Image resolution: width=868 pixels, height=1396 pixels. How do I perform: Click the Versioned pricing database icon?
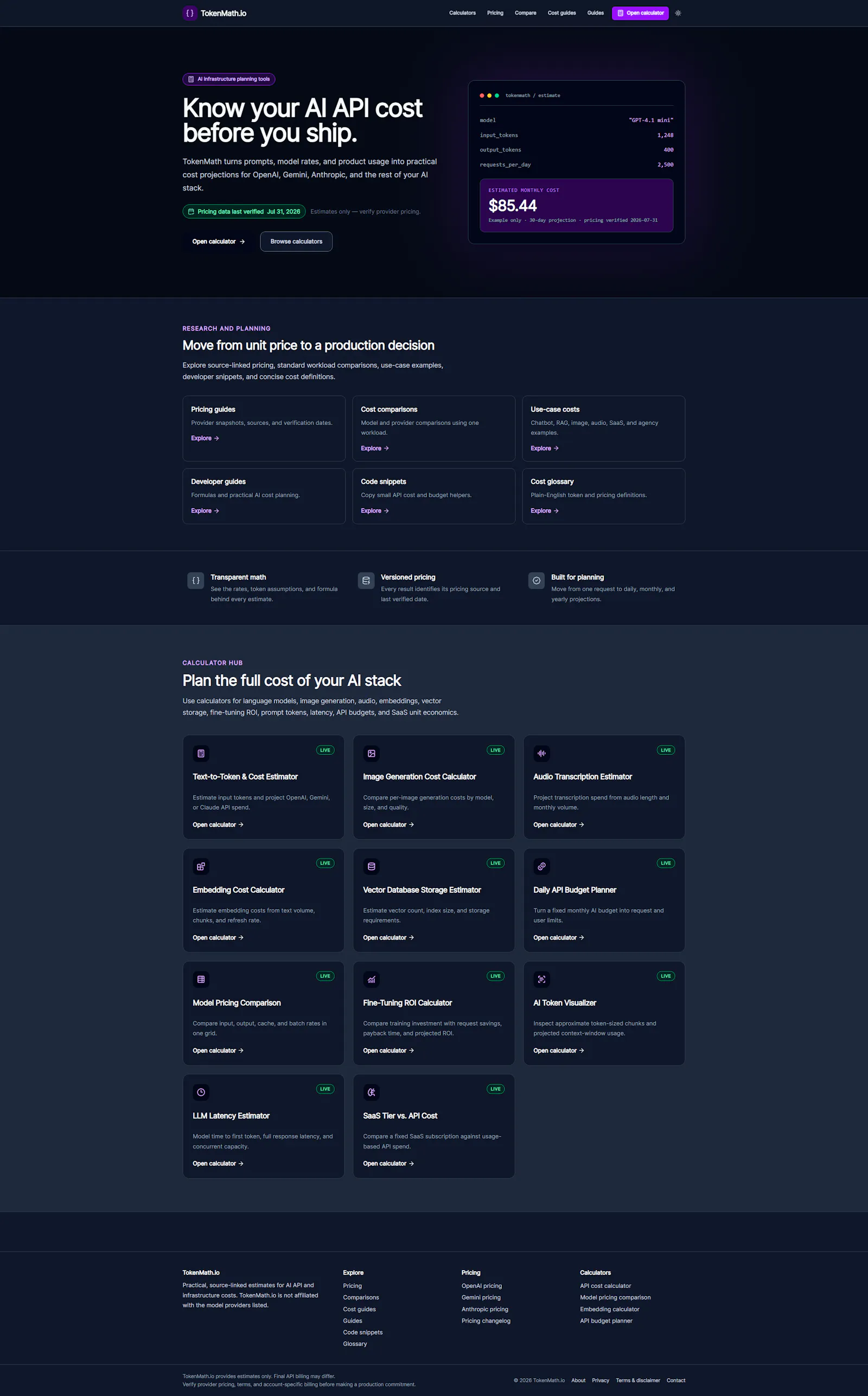(x=366, y=581)
